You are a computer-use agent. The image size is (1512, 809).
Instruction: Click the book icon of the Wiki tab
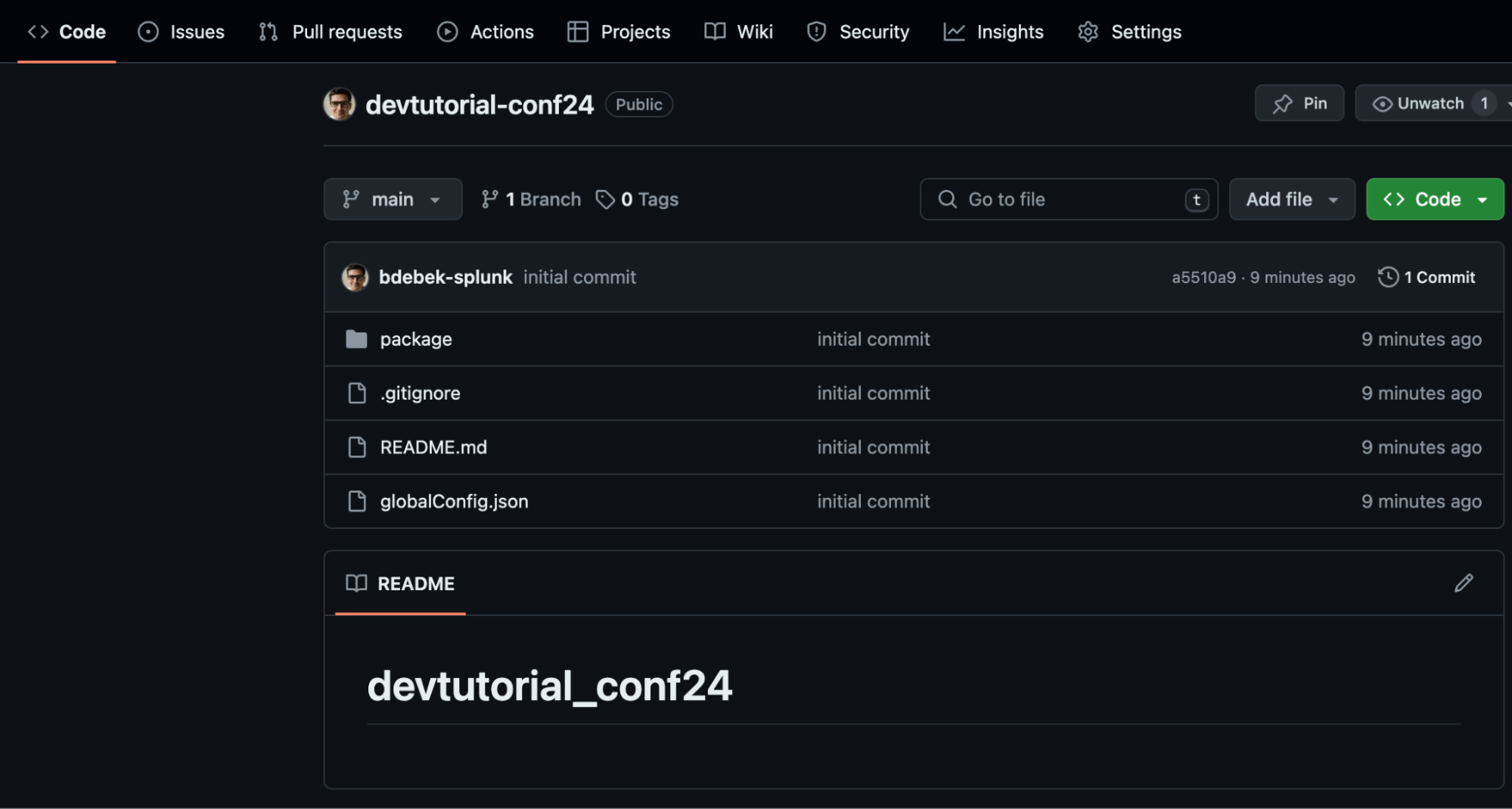715,31
